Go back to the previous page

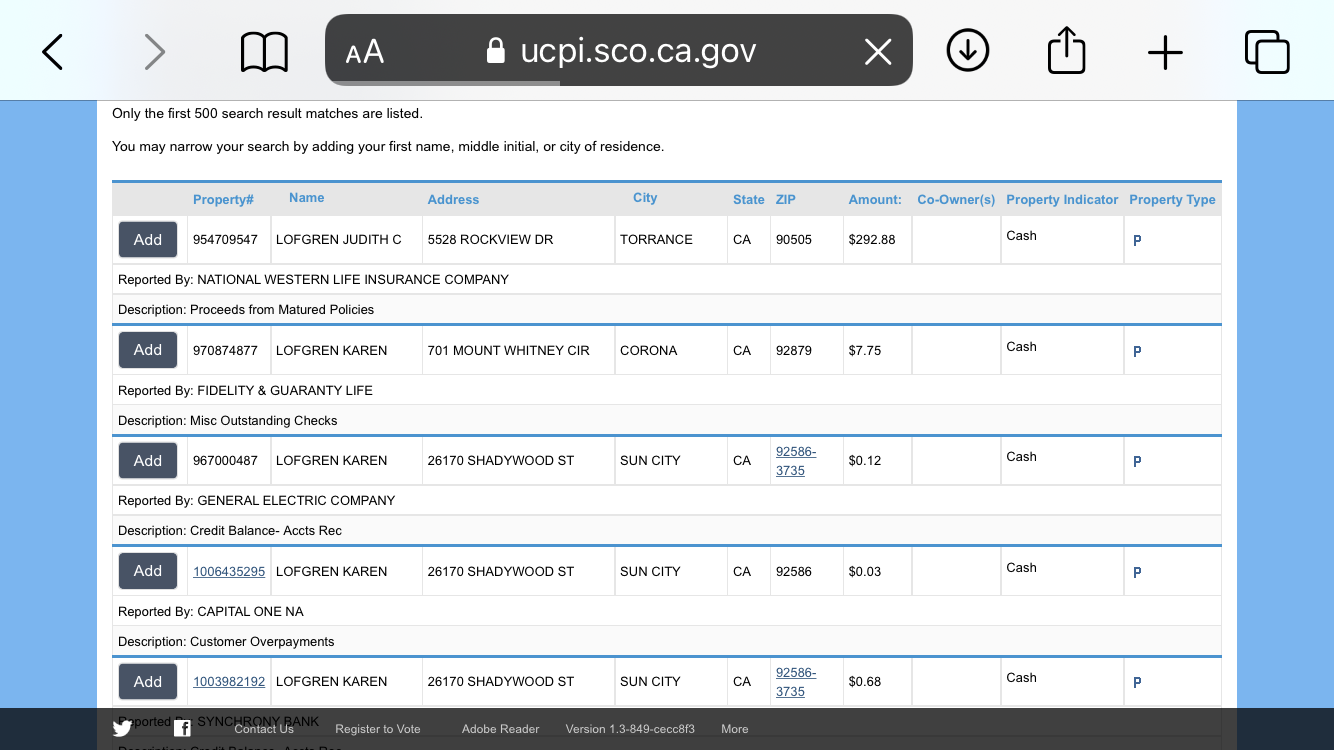pyautogui.click(x=53, y=52)
